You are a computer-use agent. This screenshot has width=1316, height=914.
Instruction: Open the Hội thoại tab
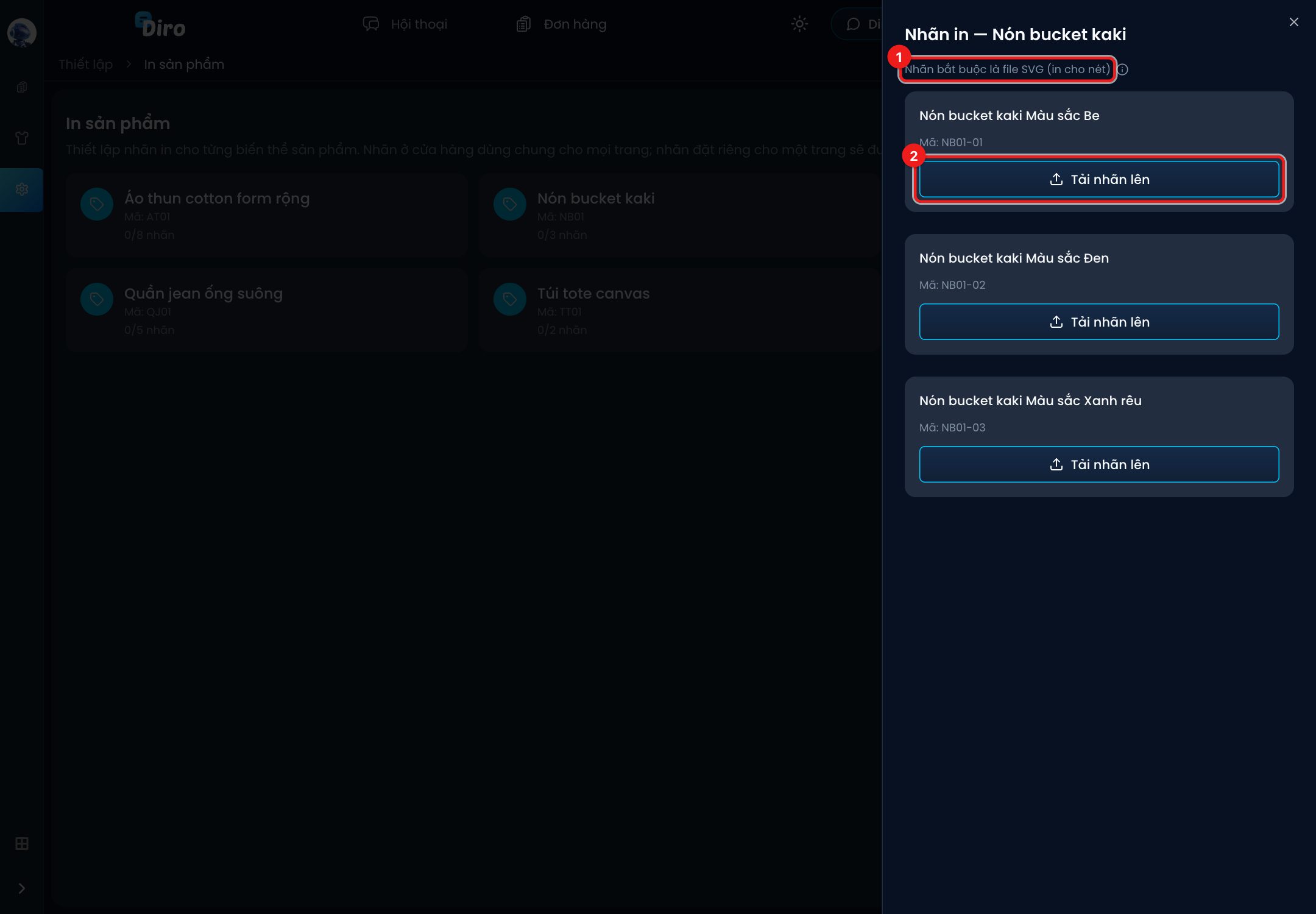click(x=405, y=24)
